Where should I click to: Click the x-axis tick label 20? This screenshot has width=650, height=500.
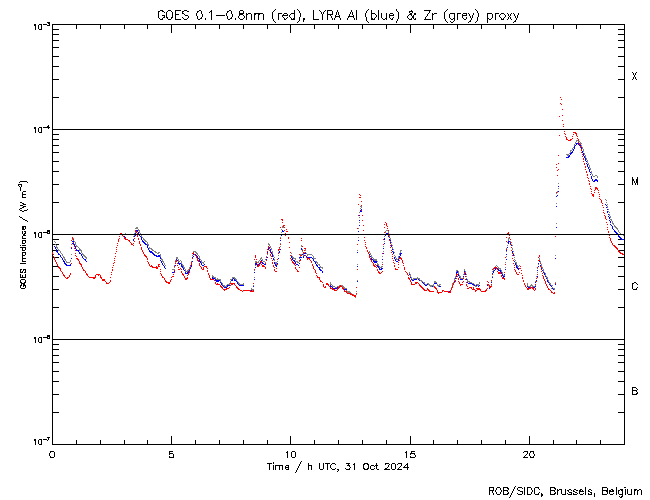[528, 453]
